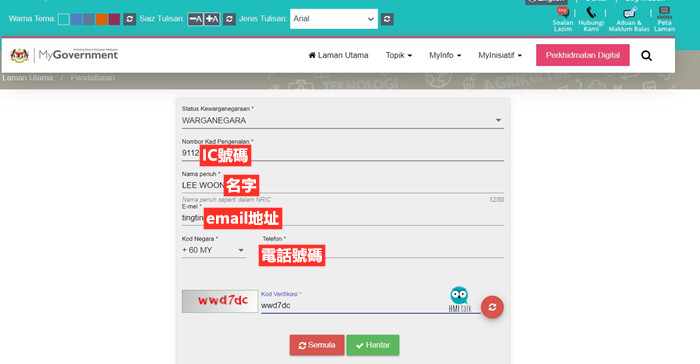This screenshot has height=364, width=700.
Task: Click the green Hantar button
Action: point(373,345)
